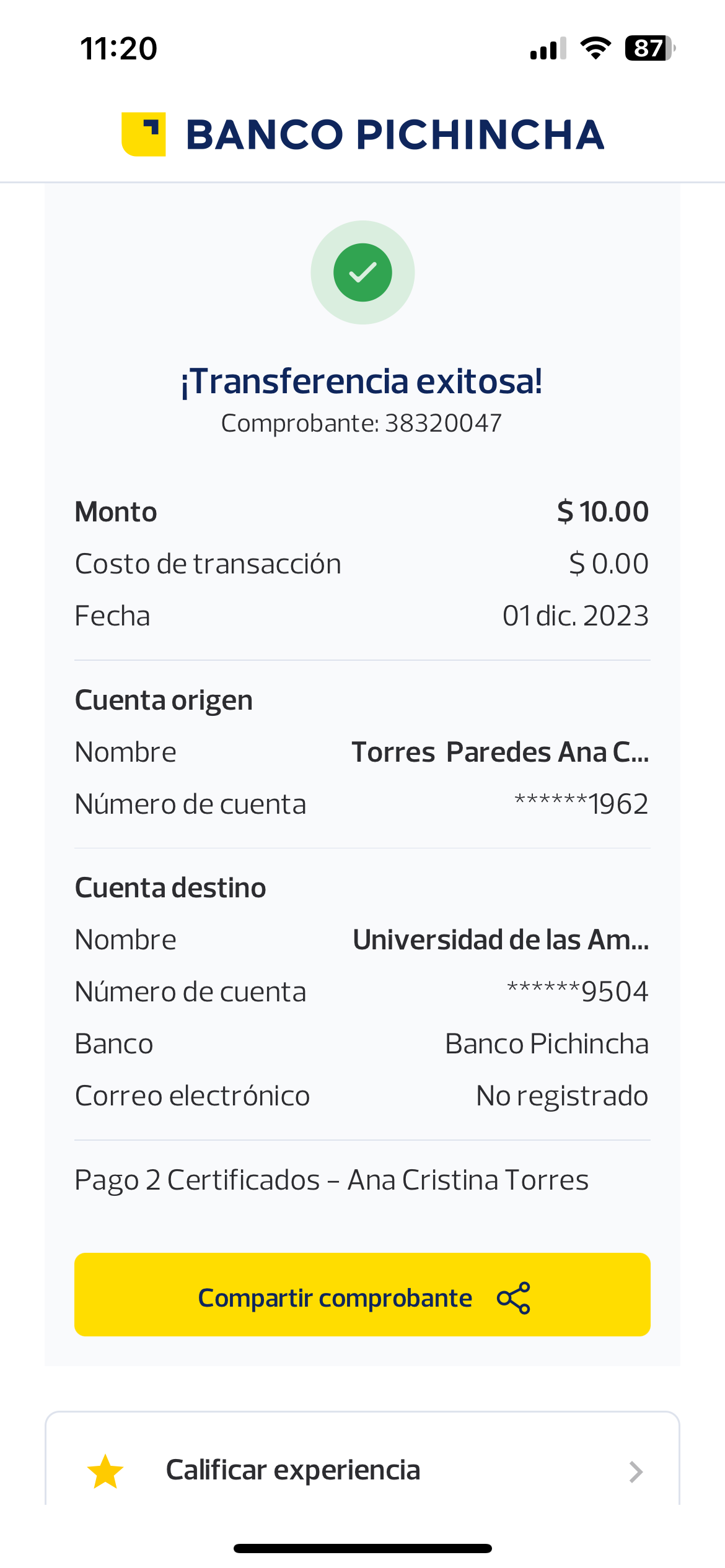Tap destination account number ending 9504
725x1568 pixels.
click(x=578, y=992)
